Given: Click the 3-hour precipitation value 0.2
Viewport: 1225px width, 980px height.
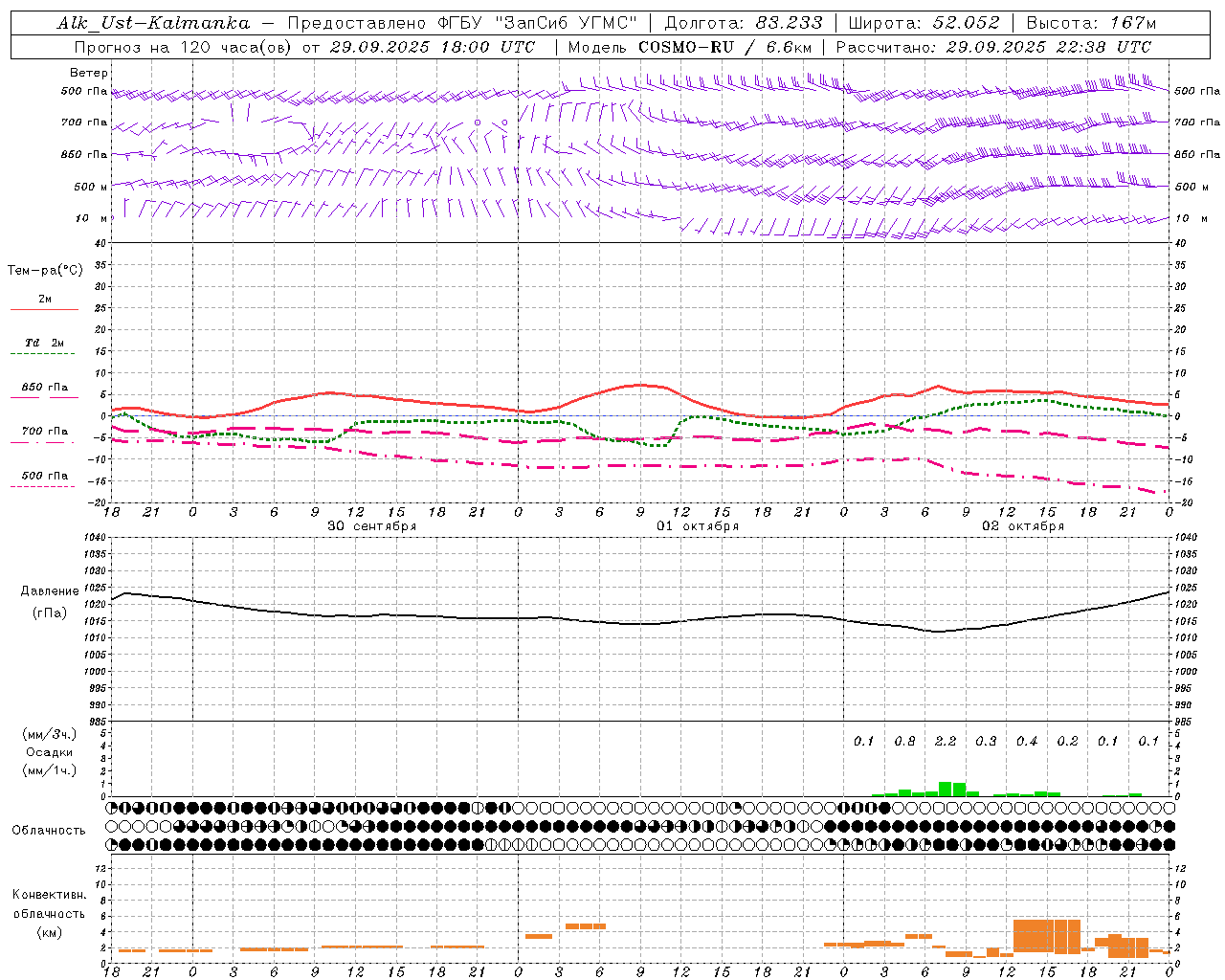Looking at the screenshot, I should [1067, 742].
